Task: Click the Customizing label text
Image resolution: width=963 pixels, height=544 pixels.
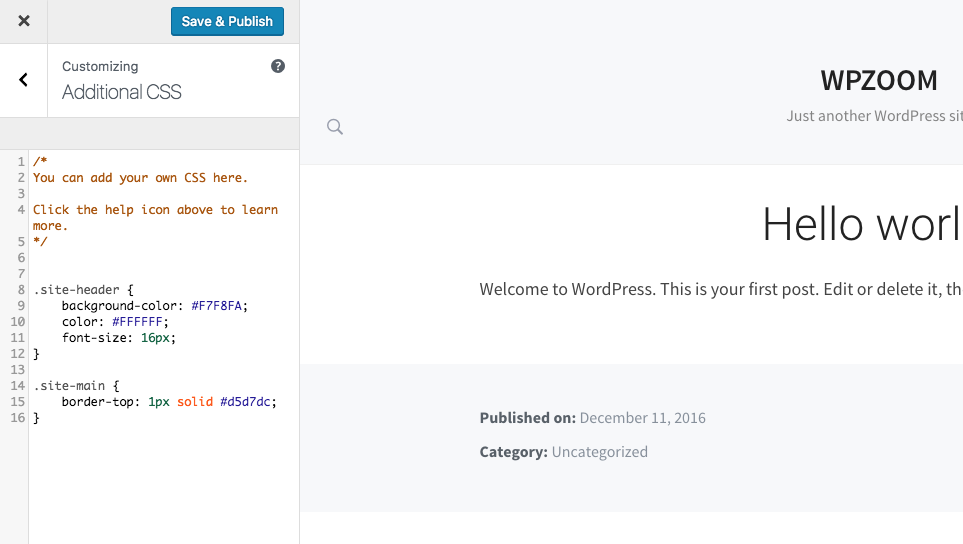Action: [100, 66]
